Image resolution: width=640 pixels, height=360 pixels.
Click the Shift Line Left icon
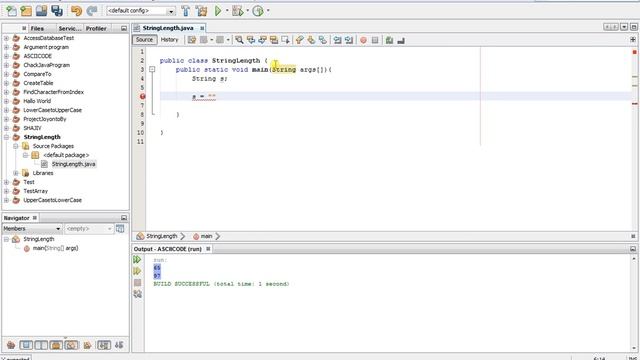point(337,40)
